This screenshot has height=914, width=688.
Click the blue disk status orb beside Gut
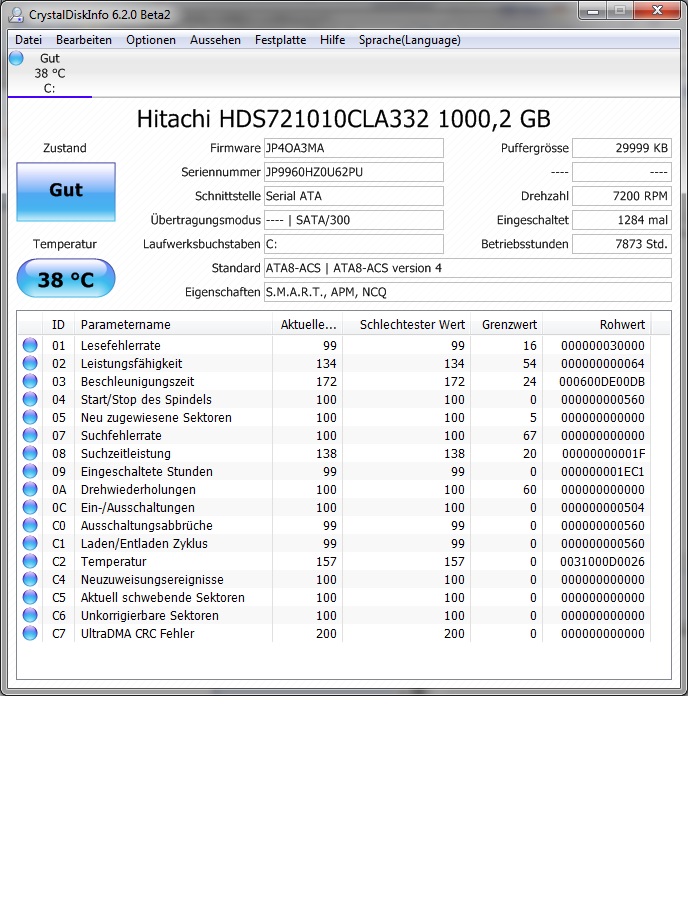coord(16,58)
